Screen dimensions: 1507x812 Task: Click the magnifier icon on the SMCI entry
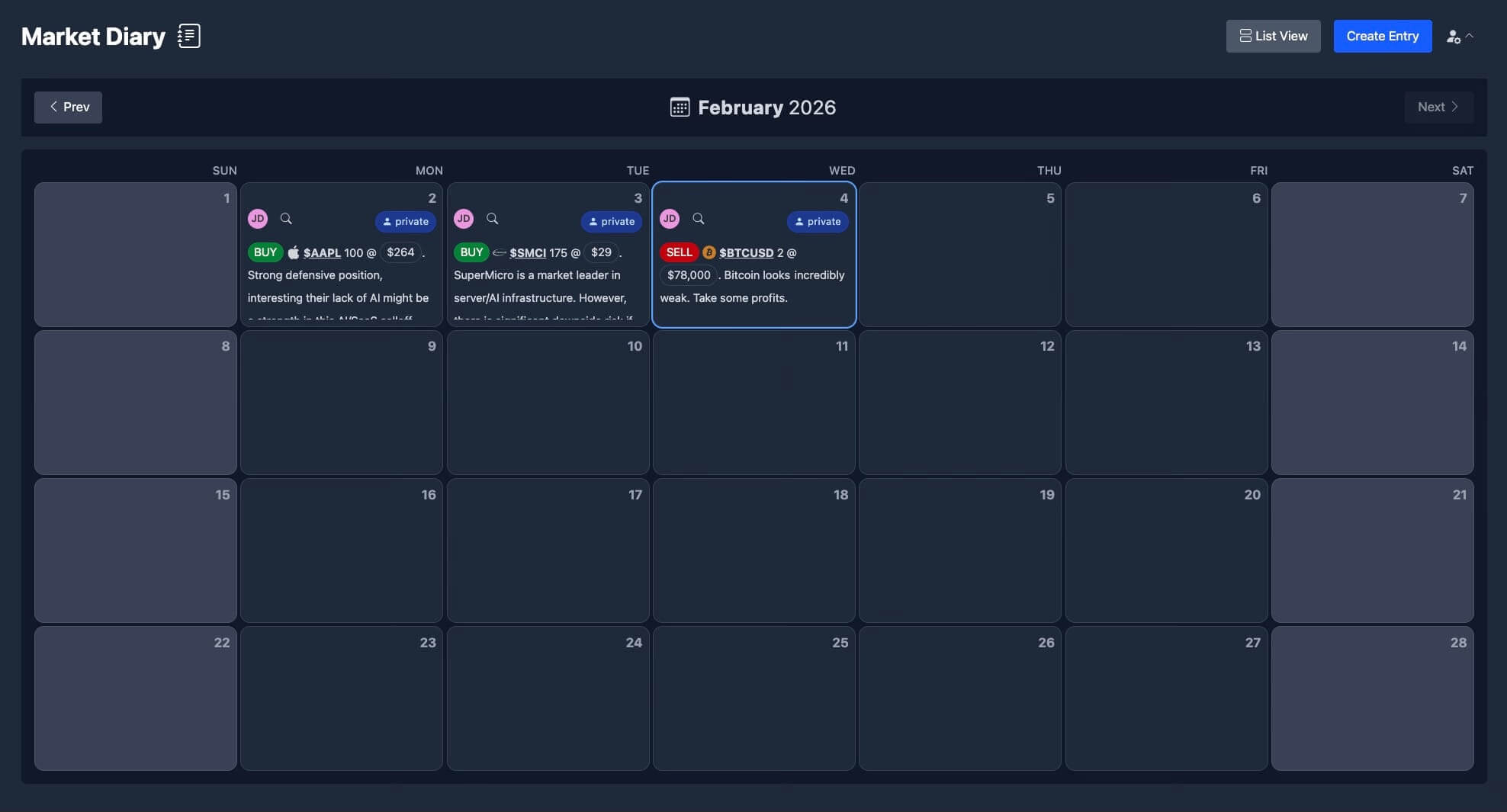[x=492, y=218]
